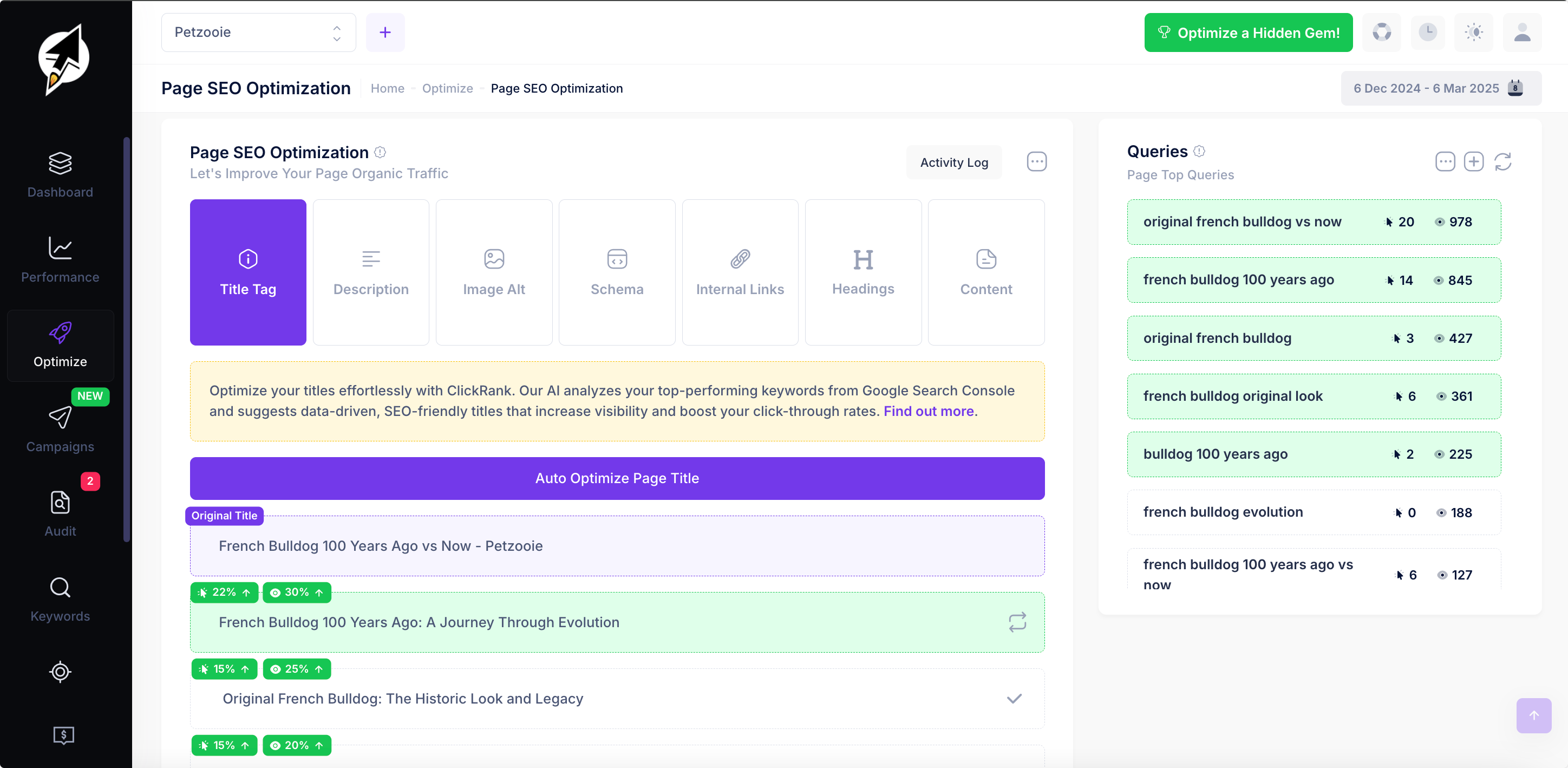This screenshot has width=1568, height=768.
Task: Follow the Find out more link
Action: tap(928, 411)
